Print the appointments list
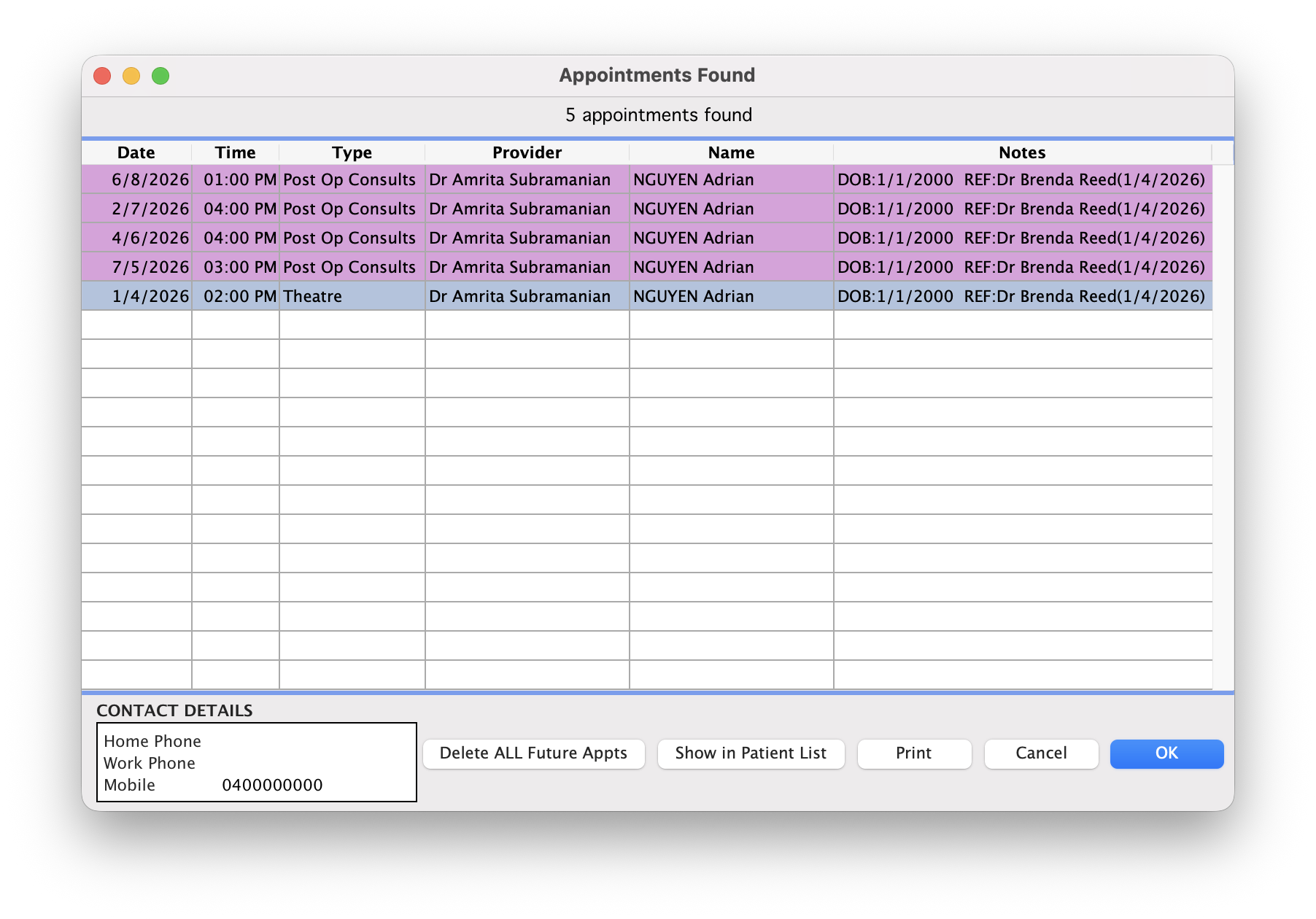 coord(914,753)
